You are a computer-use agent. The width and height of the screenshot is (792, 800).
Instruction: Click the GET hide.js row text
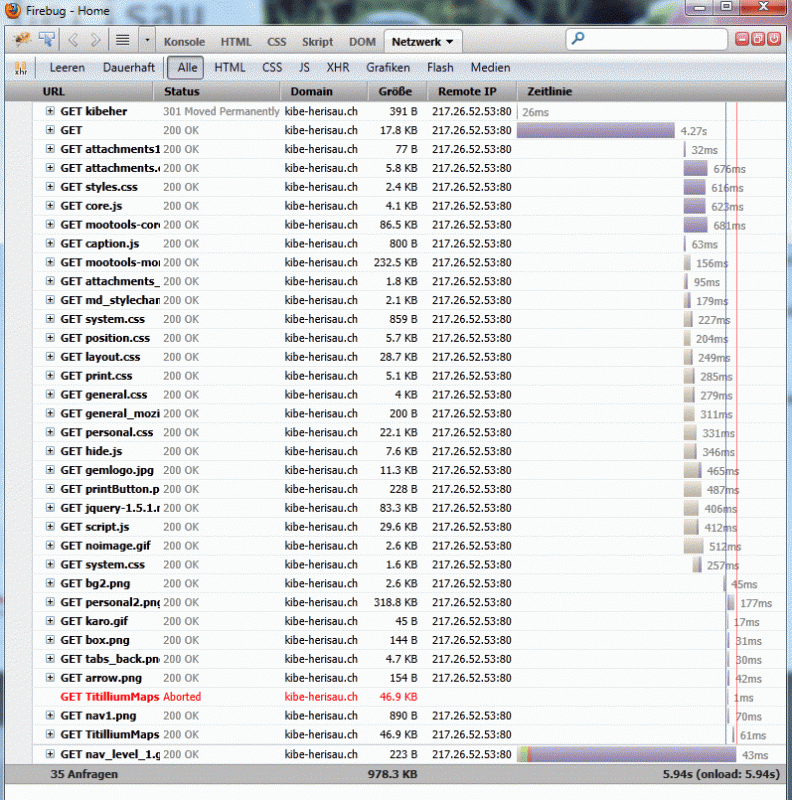tap(91, 451)
